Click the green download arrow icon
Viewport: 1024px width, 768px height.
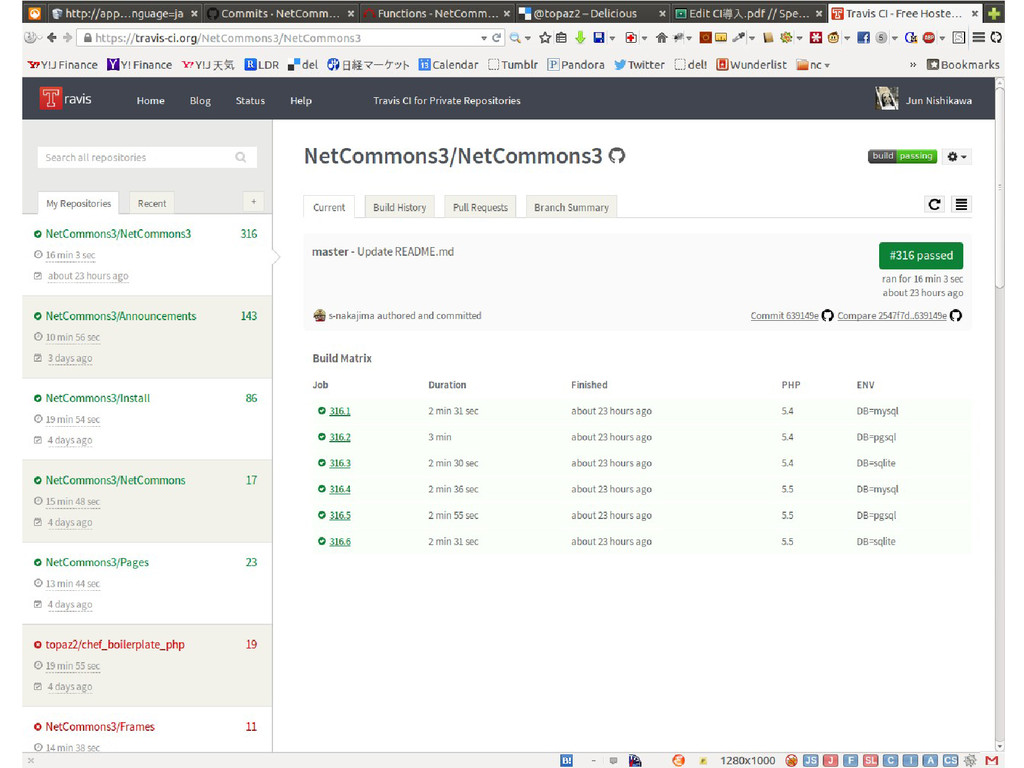click(580, 38)
